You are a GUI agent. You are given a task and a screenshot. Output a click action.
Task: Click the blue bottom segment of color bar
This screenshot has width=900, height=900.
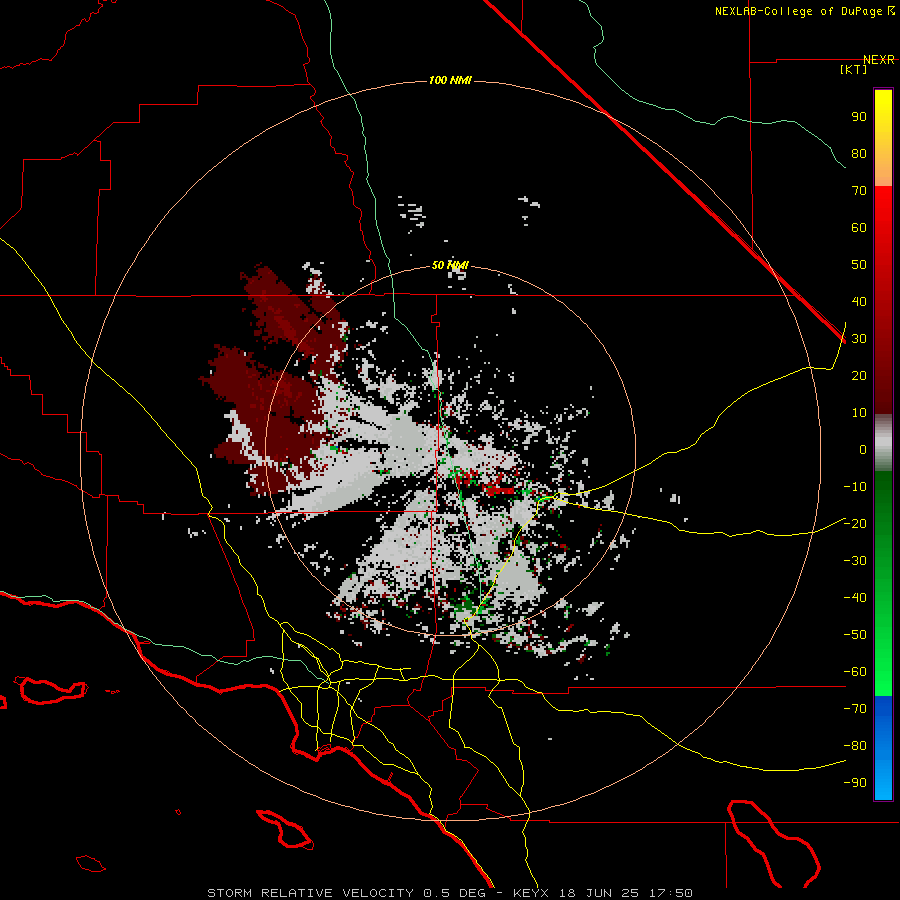tap(883, 748)
